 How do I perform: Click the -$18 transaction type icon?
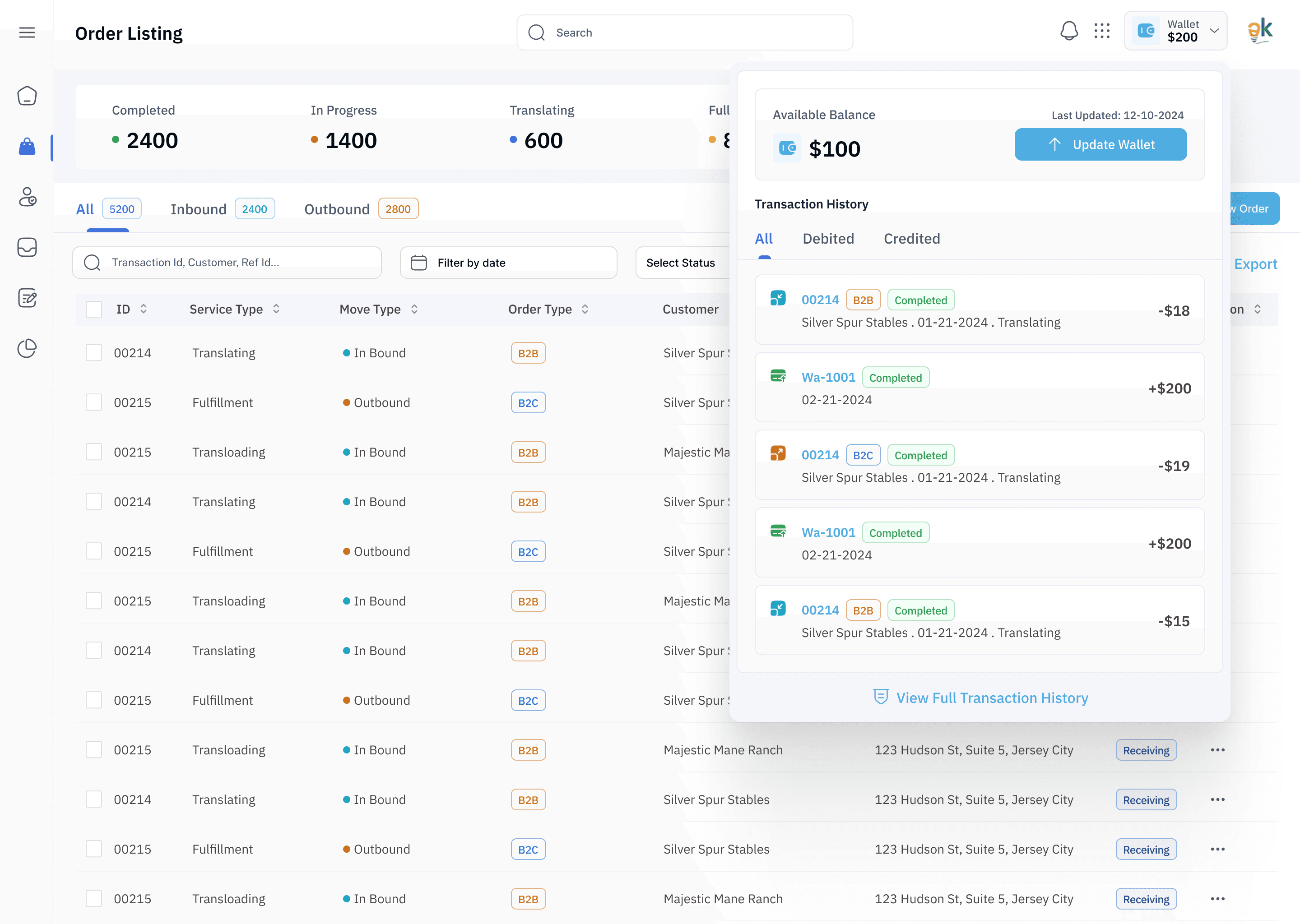point(778,298)
